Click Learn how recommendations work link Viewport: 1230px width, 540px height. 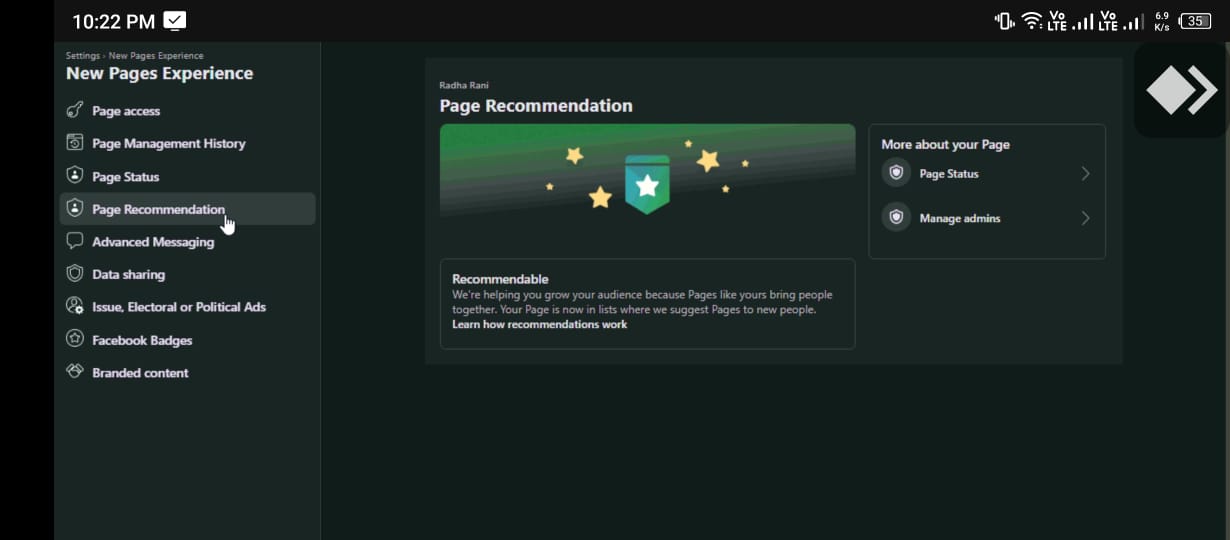[x=540, y=324]
